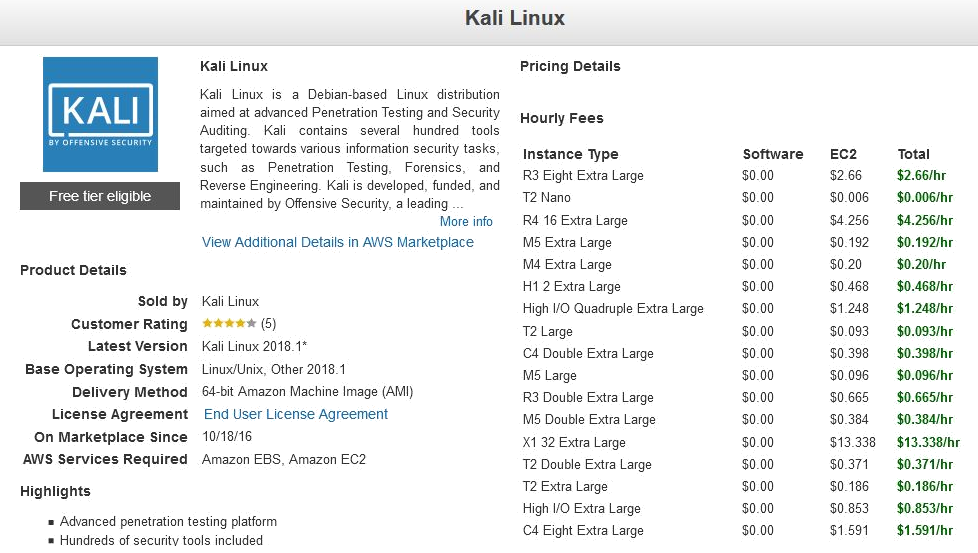978x553 pixels.
Task: Click the Total column header
Action: click(913, 154)
